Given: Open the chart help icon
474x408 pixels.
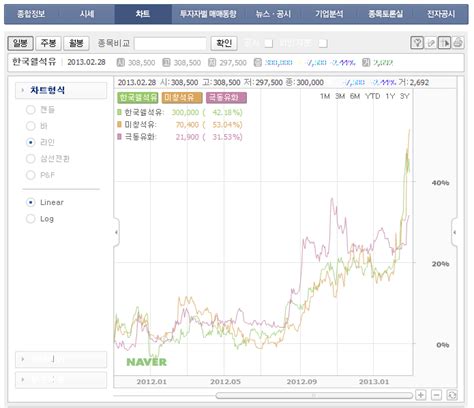Looking at the screenshot, I should (x=417, y=43).
